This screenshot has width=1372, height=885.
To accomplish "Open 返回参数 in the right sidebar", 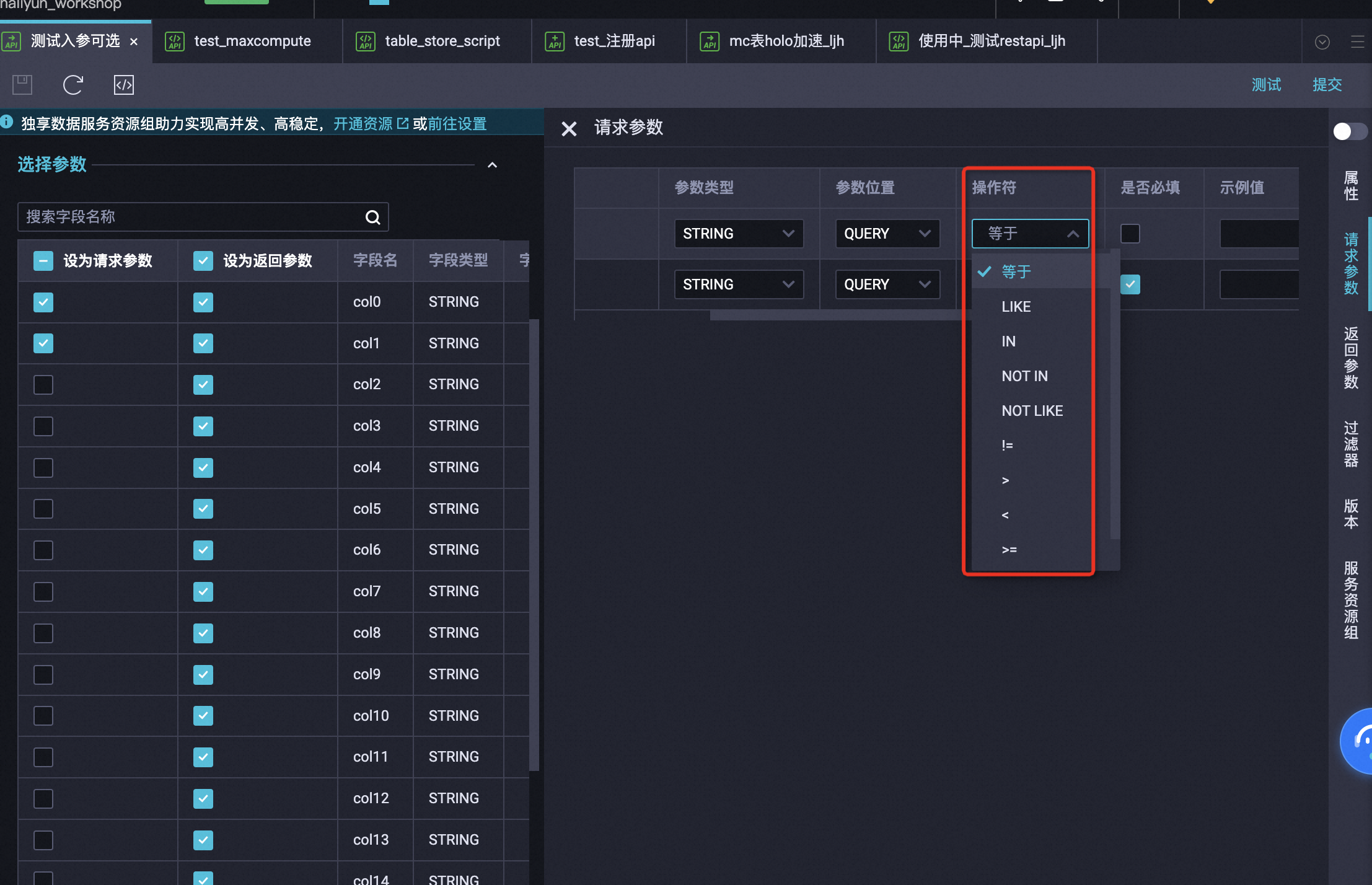I will point(1351,358).
